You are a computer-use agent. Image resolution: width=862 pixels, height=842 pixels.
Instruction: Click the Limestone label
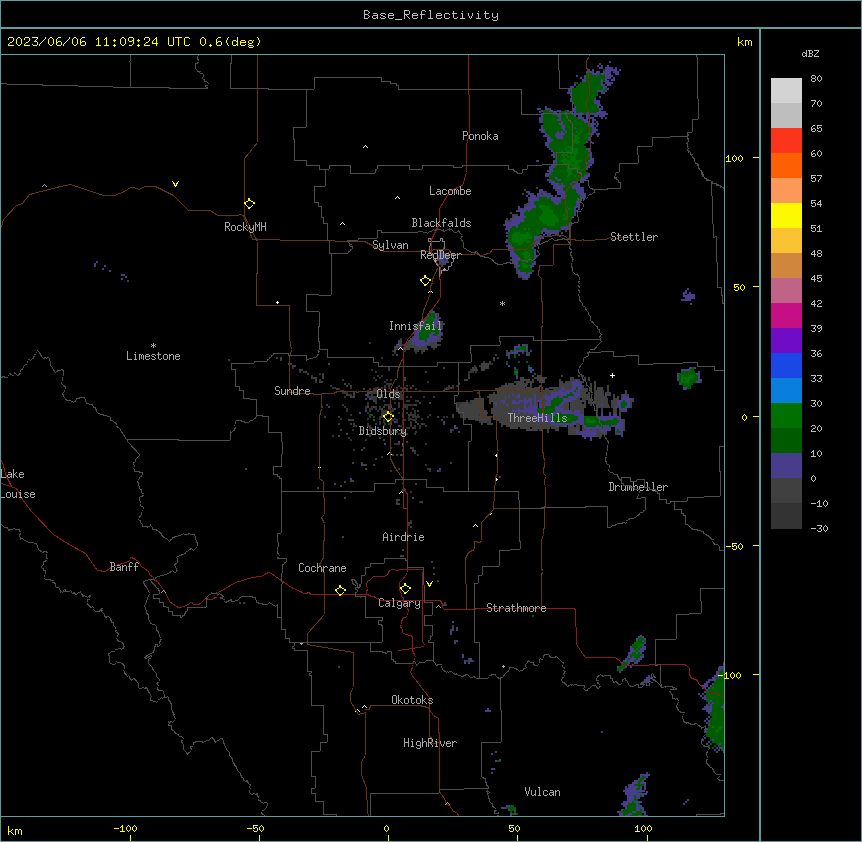[x=153, y=356]
